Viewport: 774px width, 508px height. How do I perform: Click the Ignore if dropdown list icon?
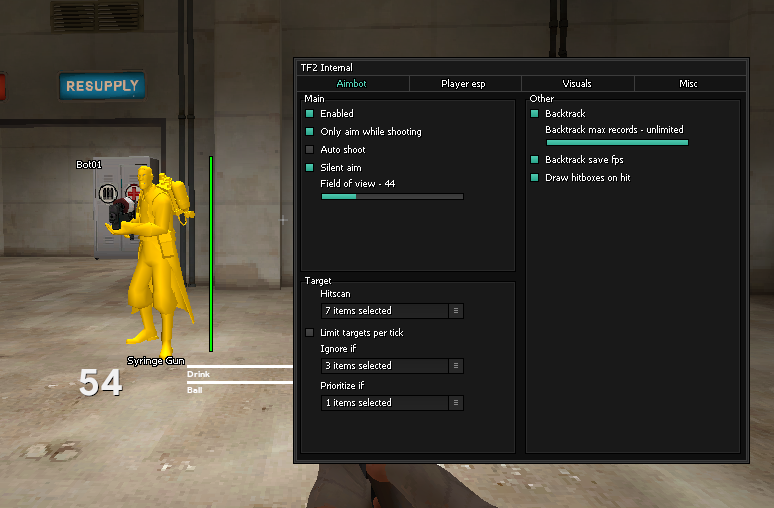456,366
